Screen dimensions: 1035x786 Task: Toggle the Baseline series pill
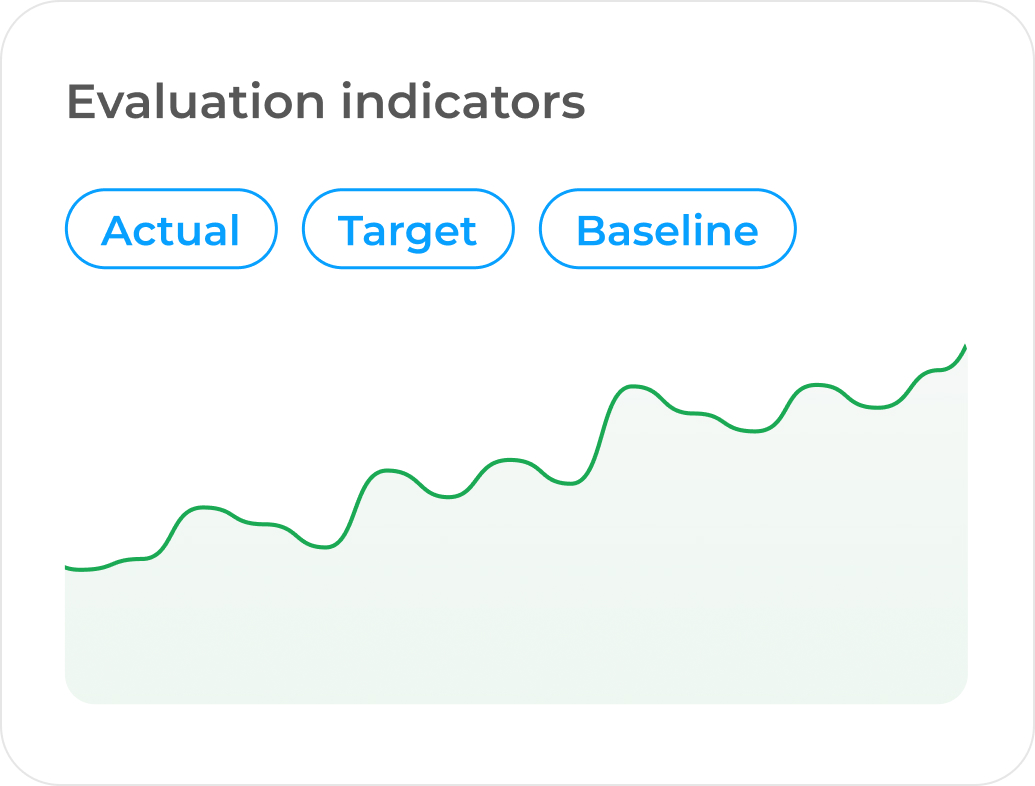click(667, 229)
